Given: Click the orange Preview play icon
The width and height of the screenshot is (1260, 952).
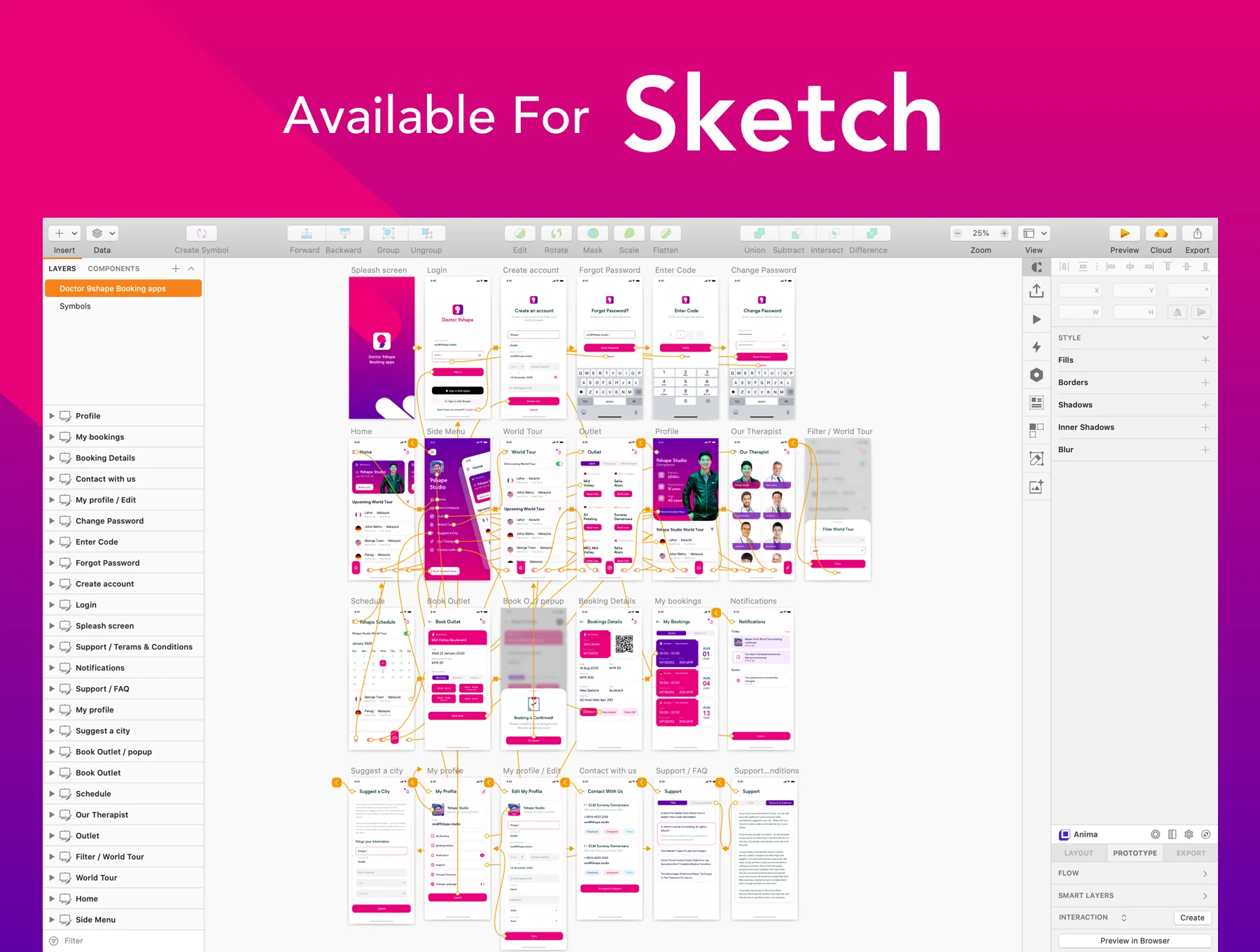Looking at the screenshot, I should click(1125, 233).
